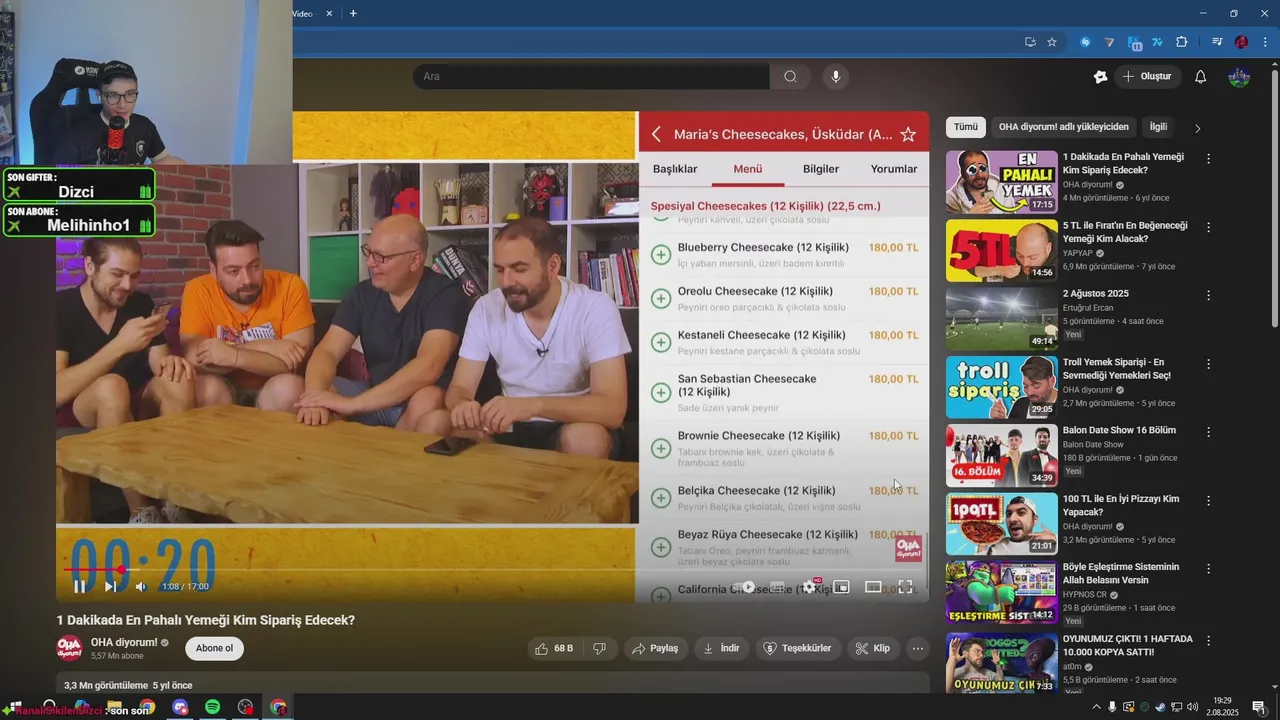Mute the video volume
The height and width of the screenshot is (720, 1280).
[x=141, y=586]
